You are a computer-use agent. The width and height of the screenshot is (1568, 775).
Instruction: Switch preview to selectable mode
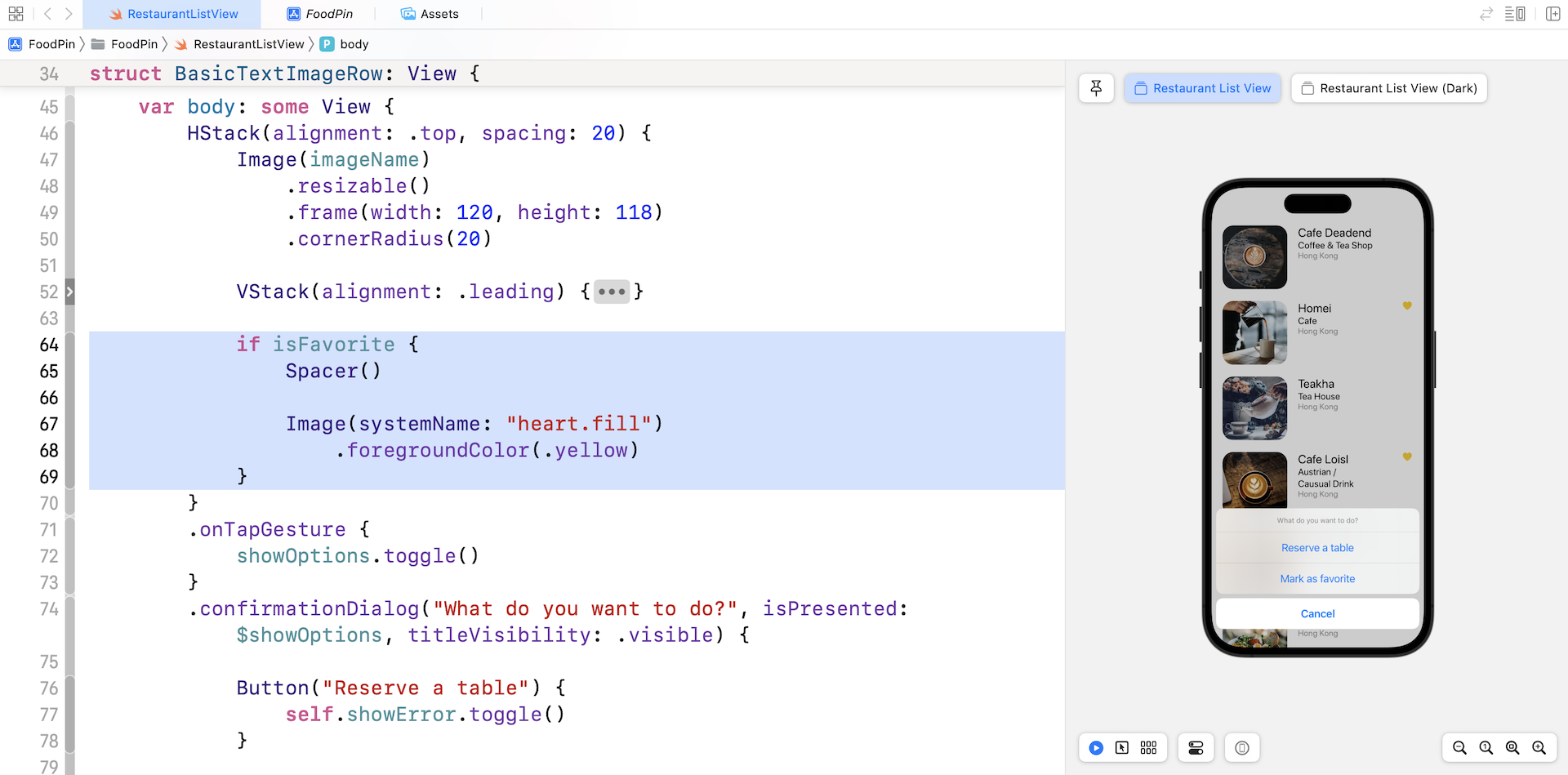pos(1122,748)
